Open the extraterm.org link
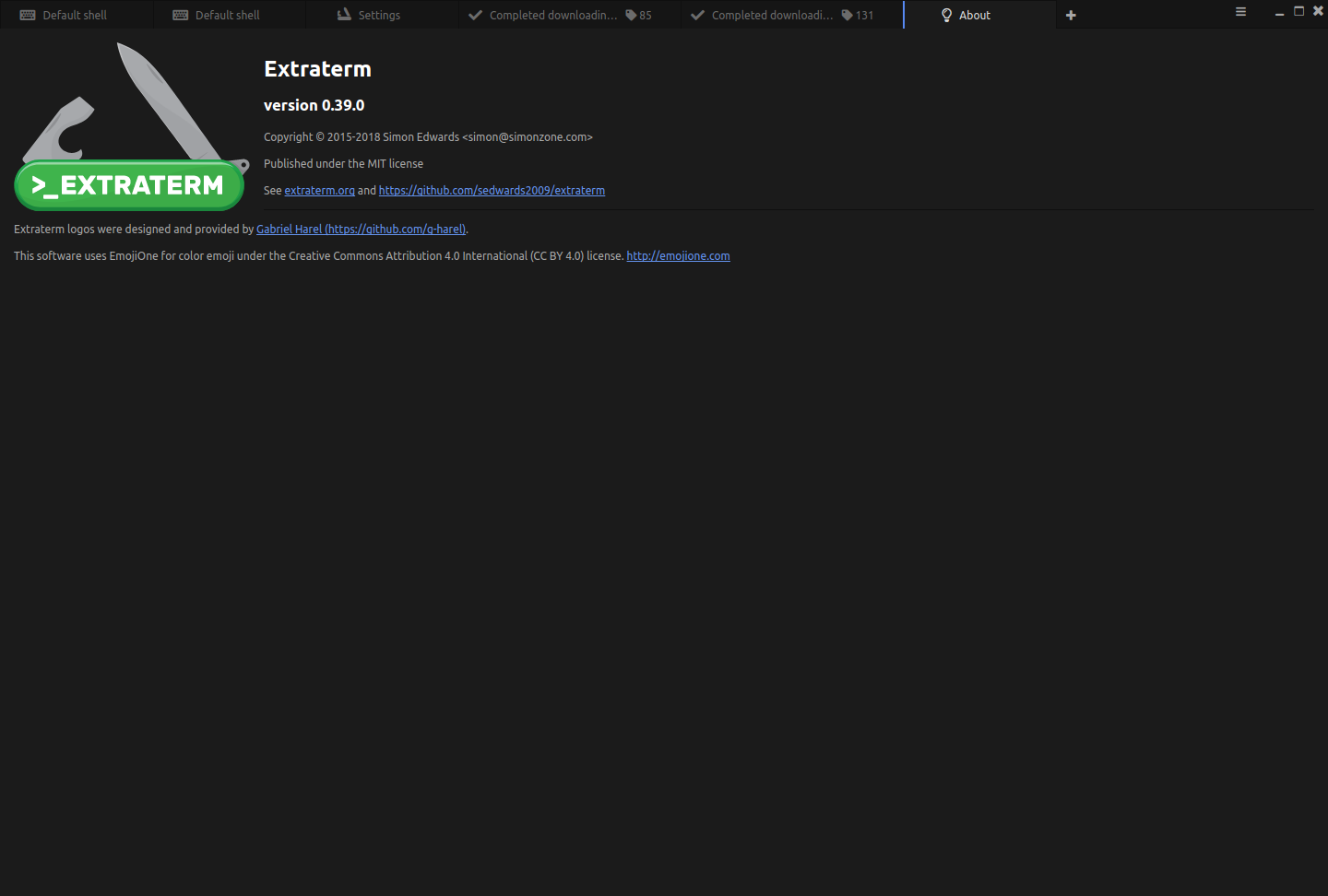This screenshot has height=896, width=1328. click(x=319, y=190)
